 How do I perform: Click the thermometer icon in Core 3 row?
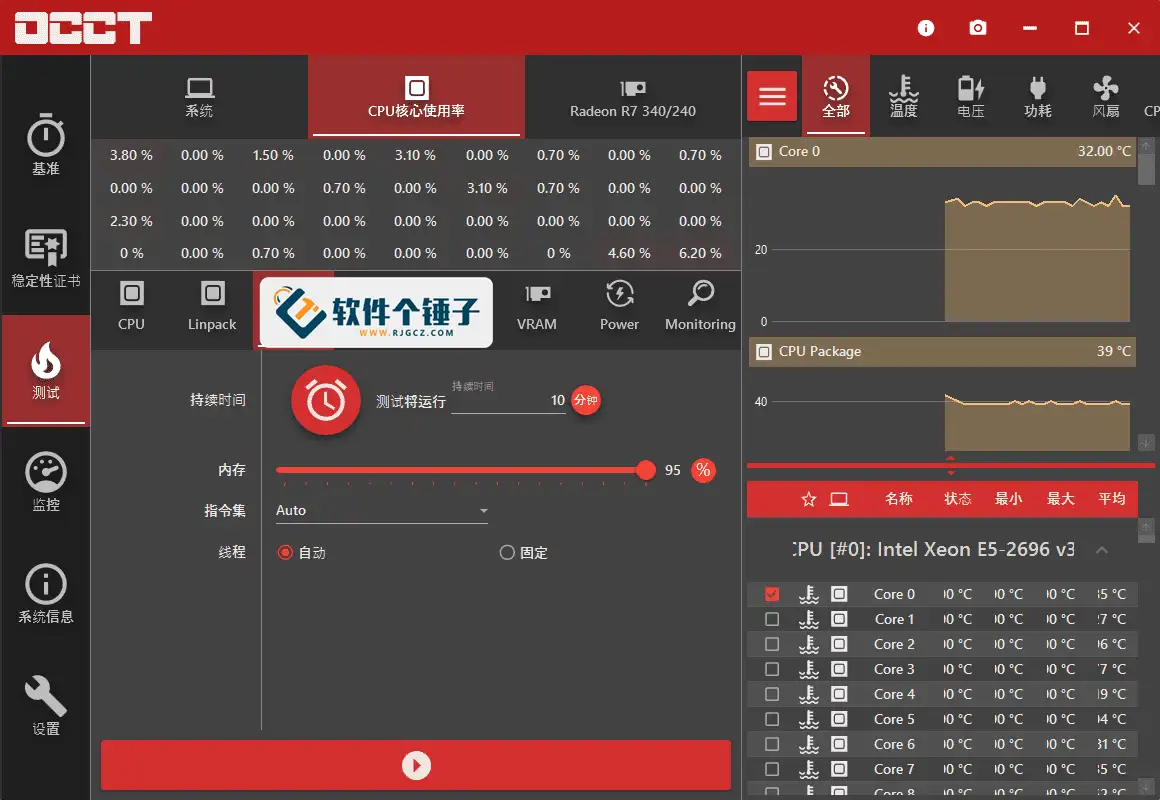point(809,669)
